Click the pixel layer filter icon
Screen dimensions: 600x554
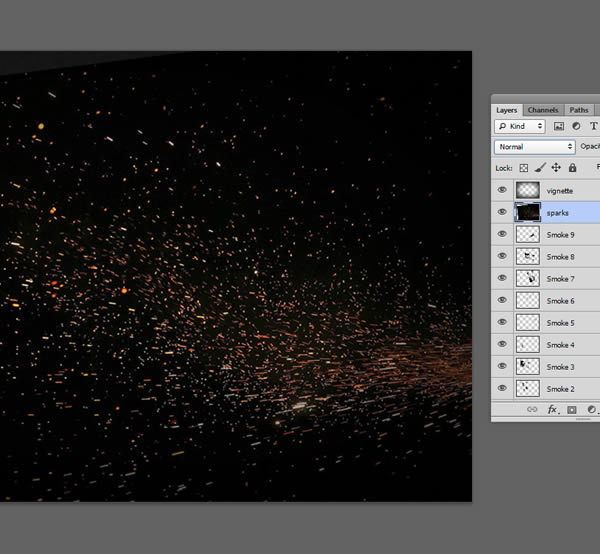point(559,126)
